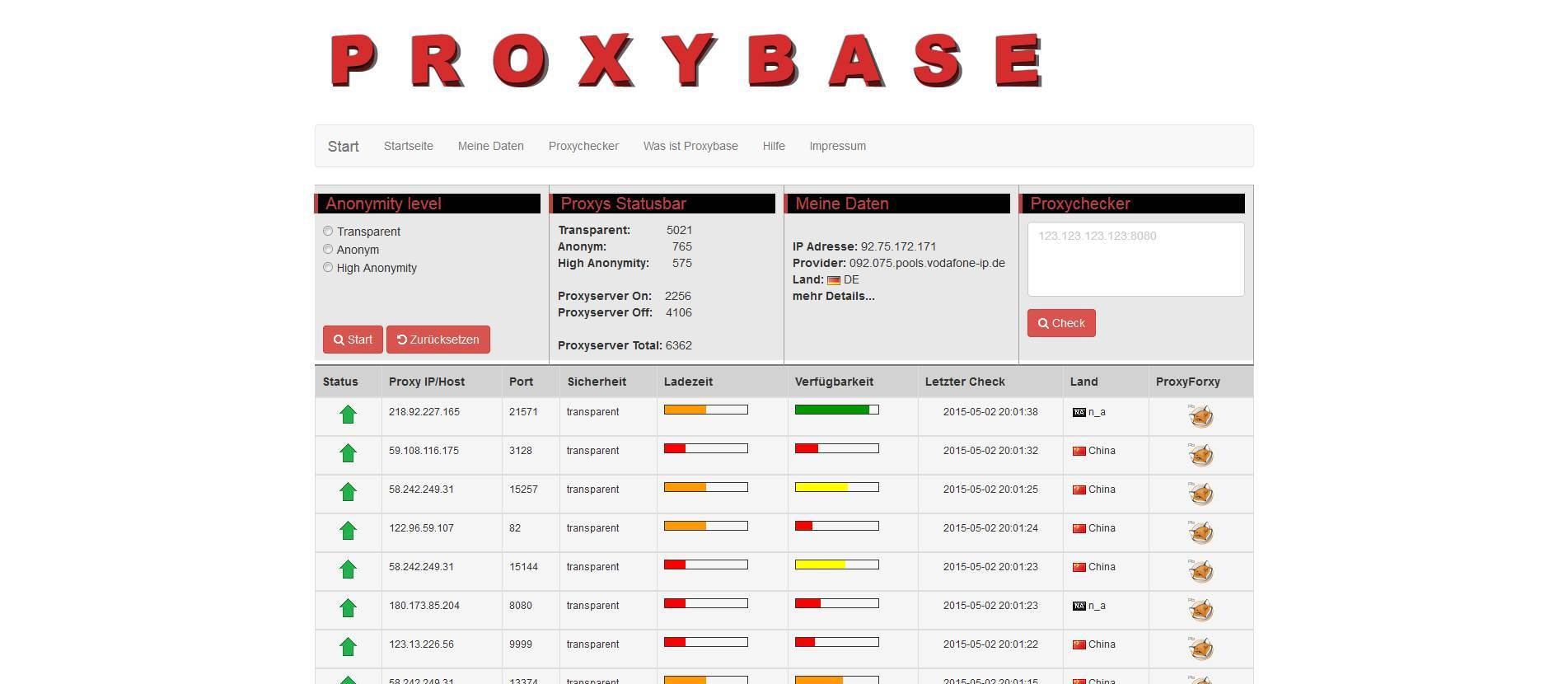Image resolution: width=1568 pixels, height=684 pixels.
Task: Click green status arrow for 122.96.59.107
Action: 348,531
